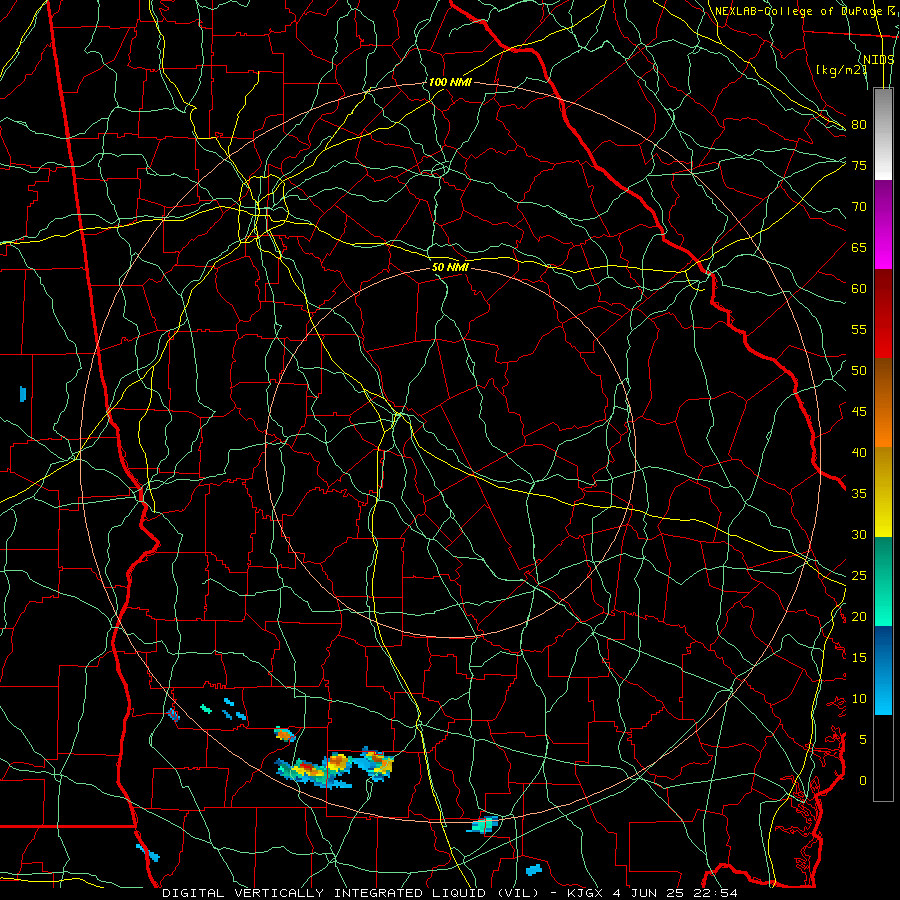Click the 100 NMI range ring label
The image size is (900, 900).
[x=450, y=83]
